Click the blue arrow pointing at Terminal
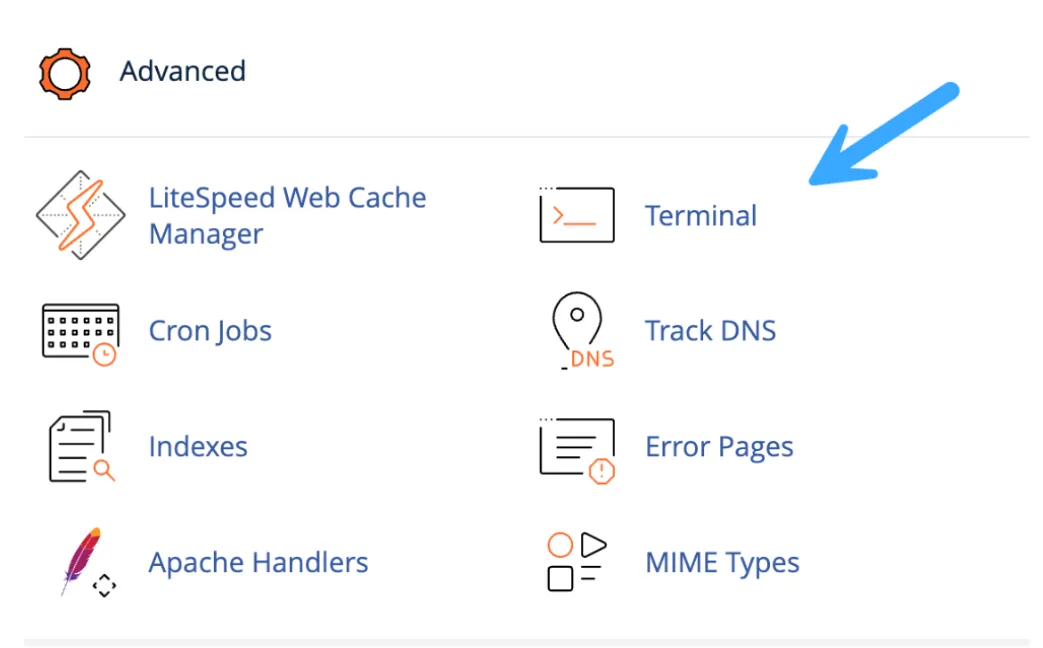The image size is (1043, 648). point(883,134)
